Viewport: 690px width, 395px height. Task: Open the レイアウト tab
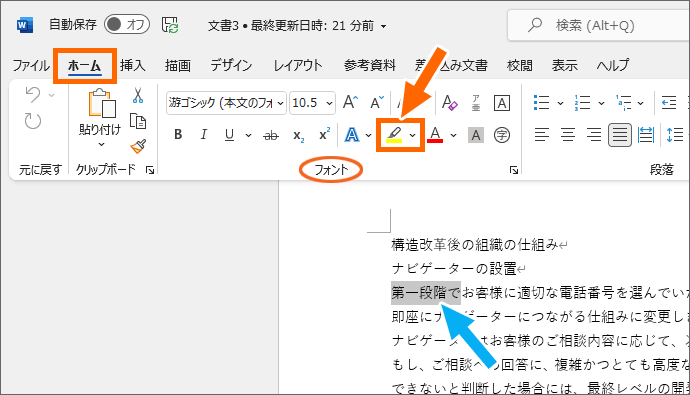pyautogui.click(x=298, y=66)
